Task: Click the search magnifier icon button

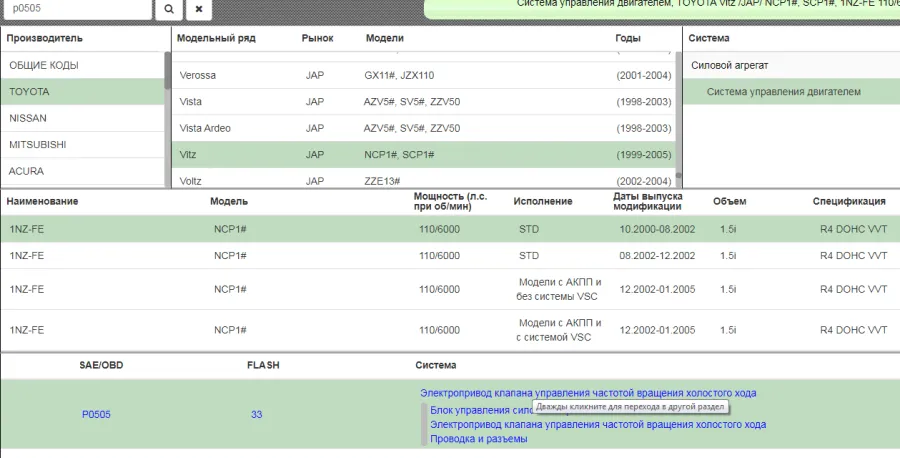Action: coord(169,9)
